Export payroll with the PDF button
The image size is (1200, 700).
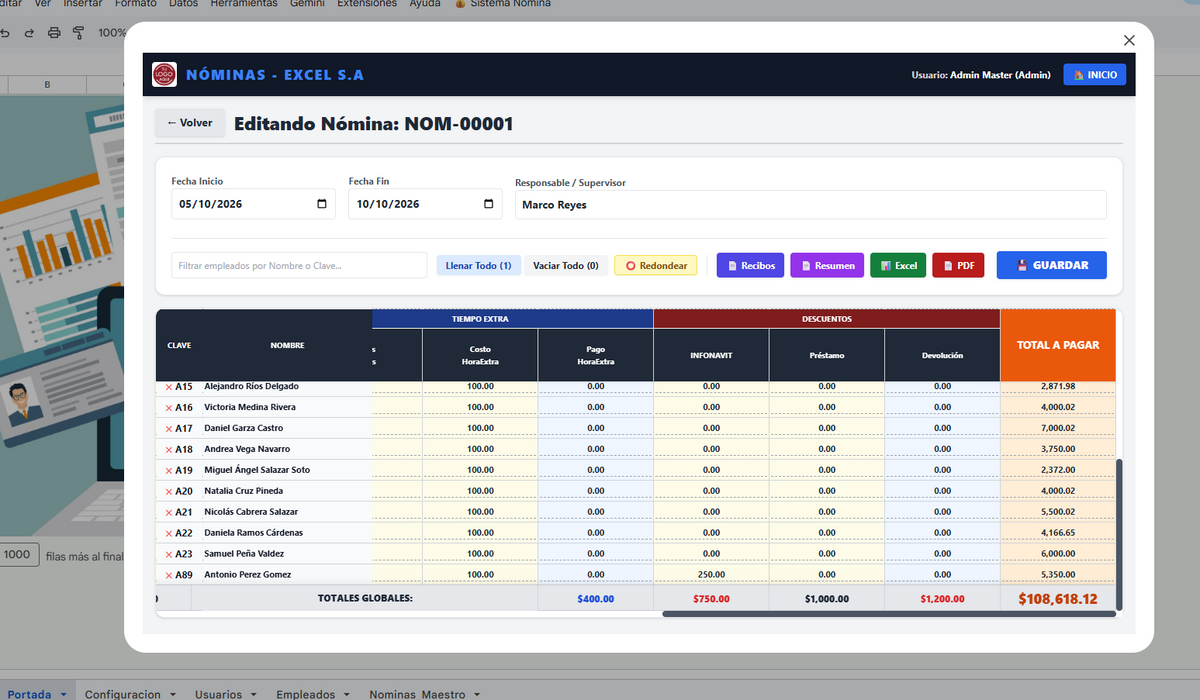click(x=958, y=265)
